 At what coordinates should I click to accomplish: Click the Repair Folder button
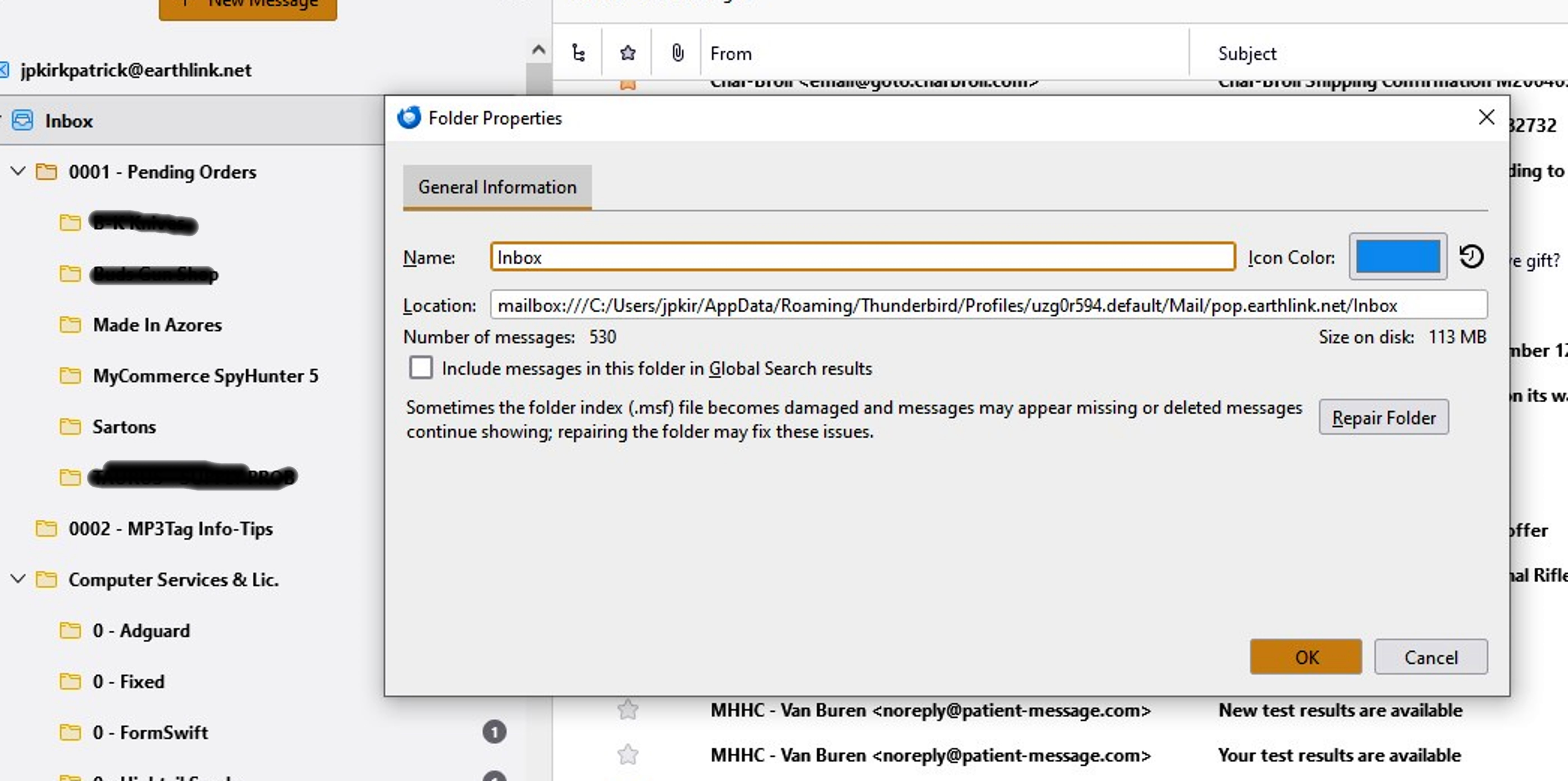coord(1383,417)
